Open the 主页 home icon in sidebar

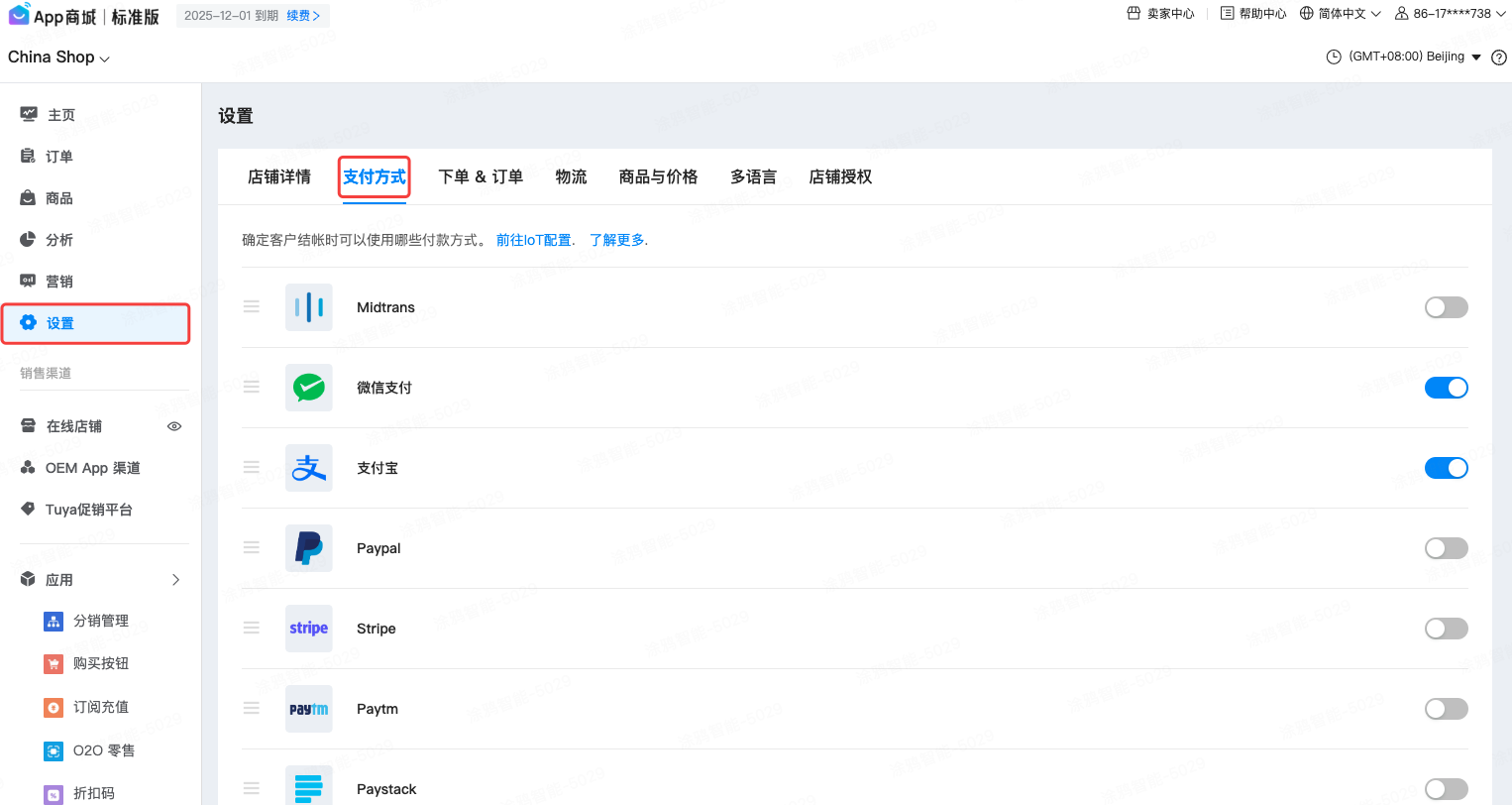click(x=29, y=114)
